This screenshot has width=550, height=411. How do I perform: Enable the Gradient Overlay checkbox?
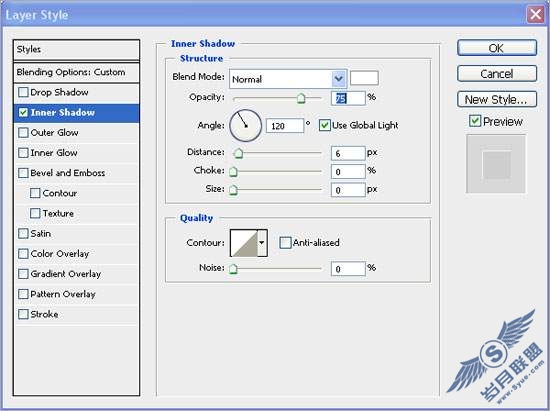[x=23, y=274]
